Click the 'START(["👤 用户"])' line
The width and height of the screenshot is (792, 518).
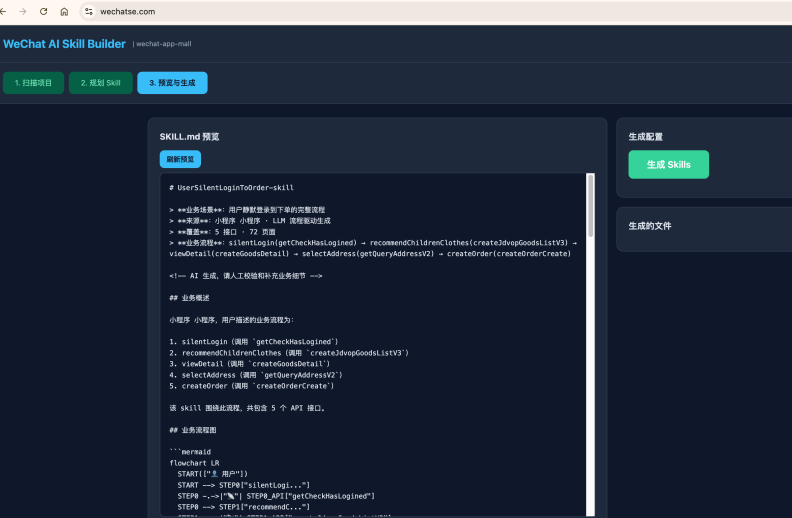[213, 474]
